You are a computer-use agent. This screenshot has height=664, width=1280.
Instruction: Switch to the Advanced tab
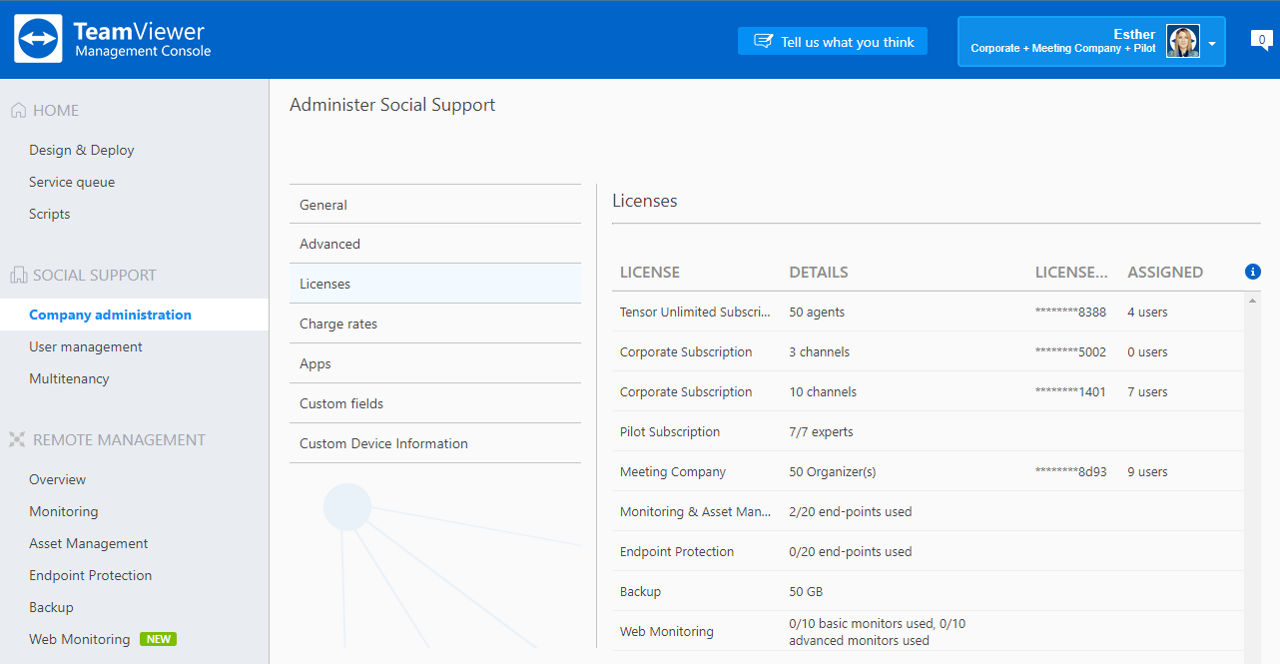(x=435, y=244)
